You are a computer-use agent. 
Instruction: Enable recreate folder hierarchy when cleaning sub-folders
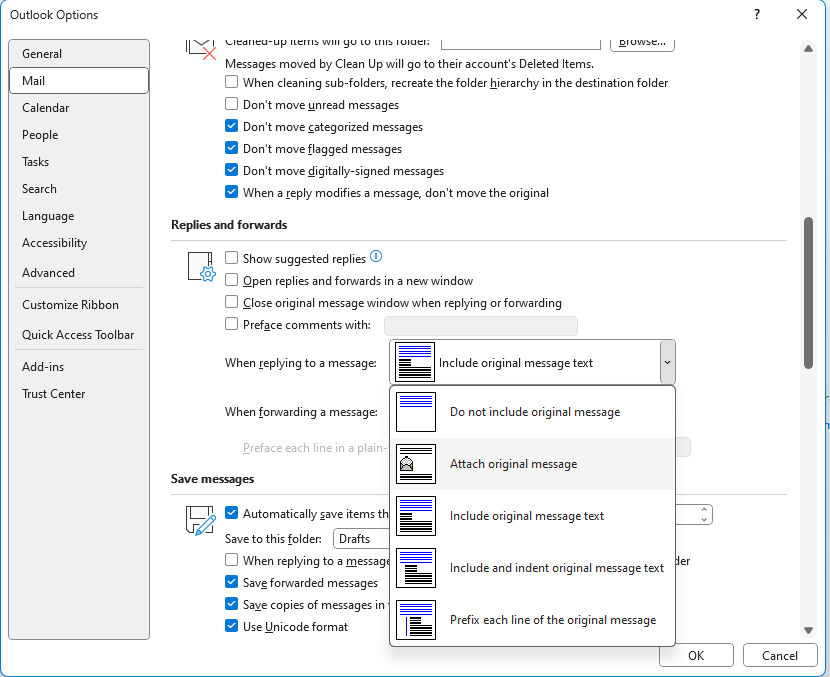click(231, 82)
